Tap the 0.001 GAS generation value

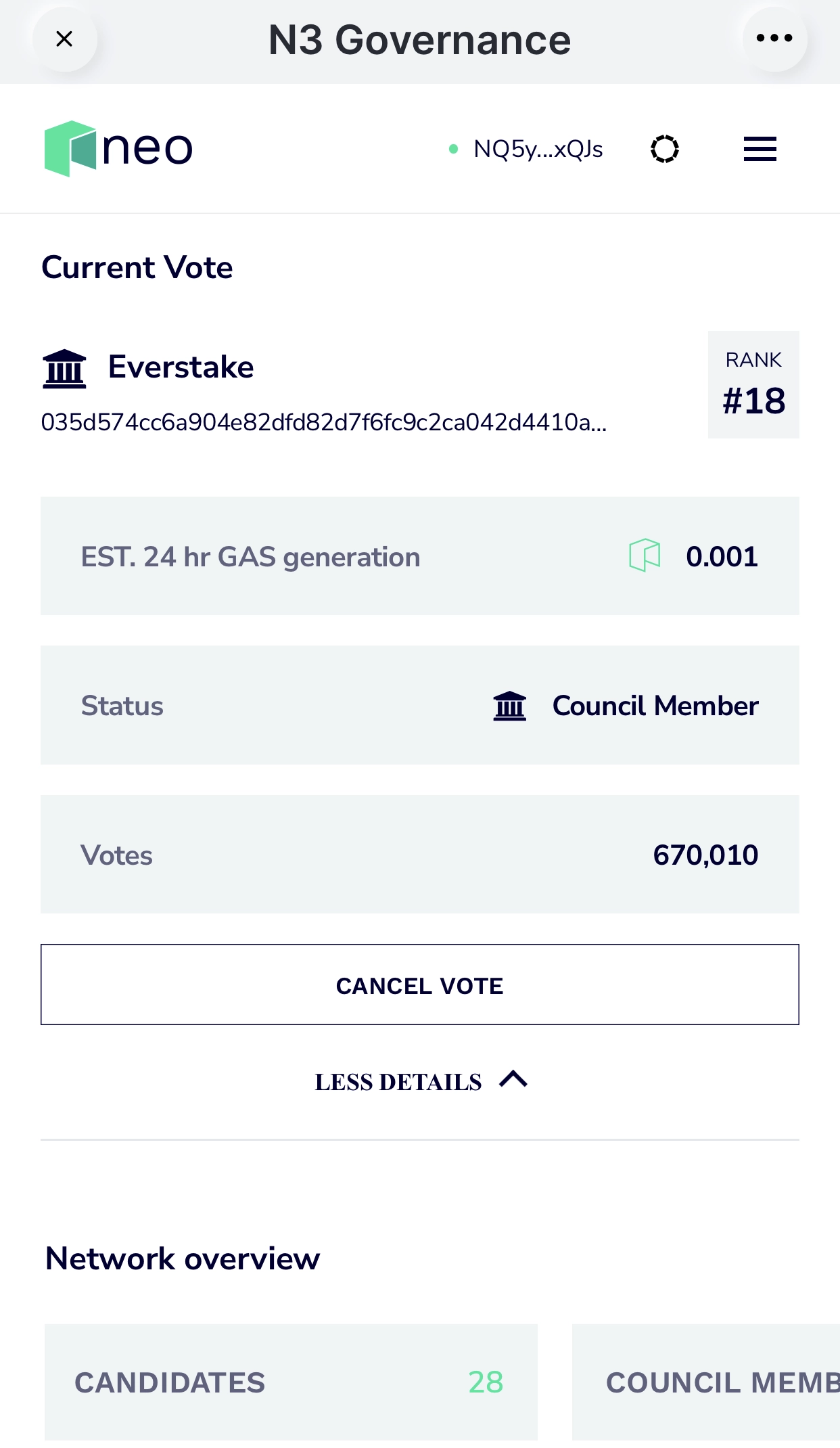click(x=722, y=557)
